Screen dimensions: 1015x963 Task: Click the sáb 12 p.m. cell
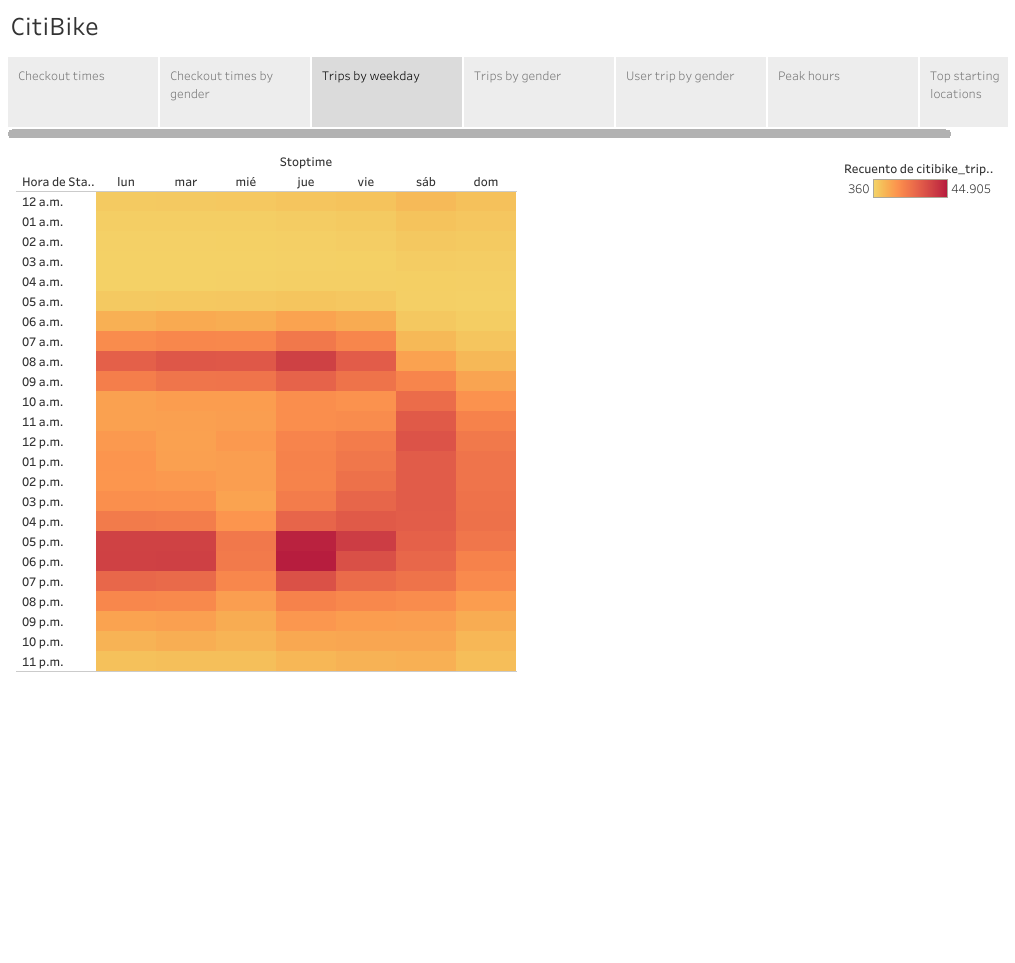pos(425,441)
